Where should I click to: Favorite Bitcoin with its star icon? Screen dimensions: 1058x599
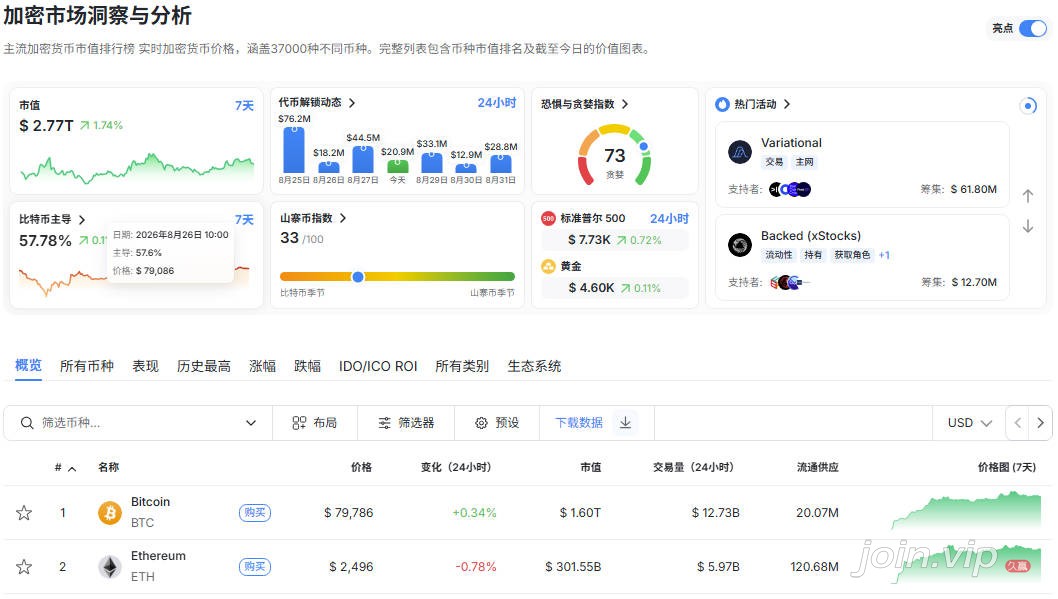[24, 513]
